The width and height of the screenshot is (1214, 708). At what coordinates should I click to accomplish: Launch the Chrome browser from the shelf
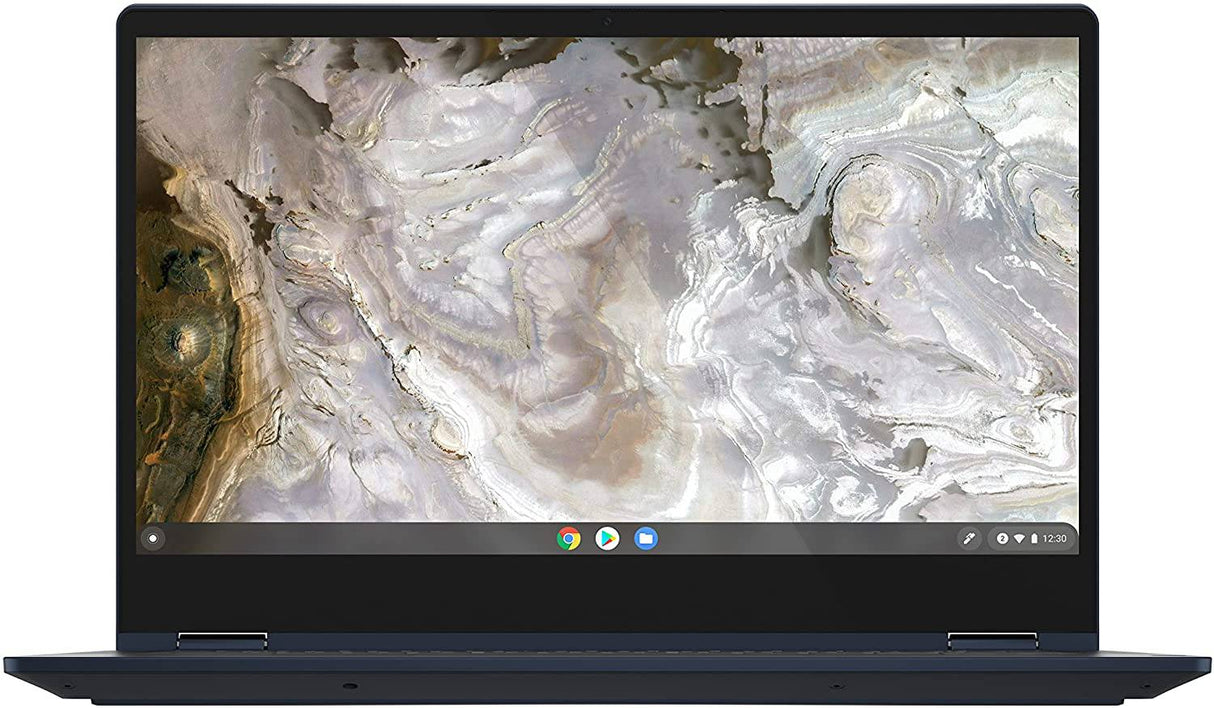(x=567, y=538)
